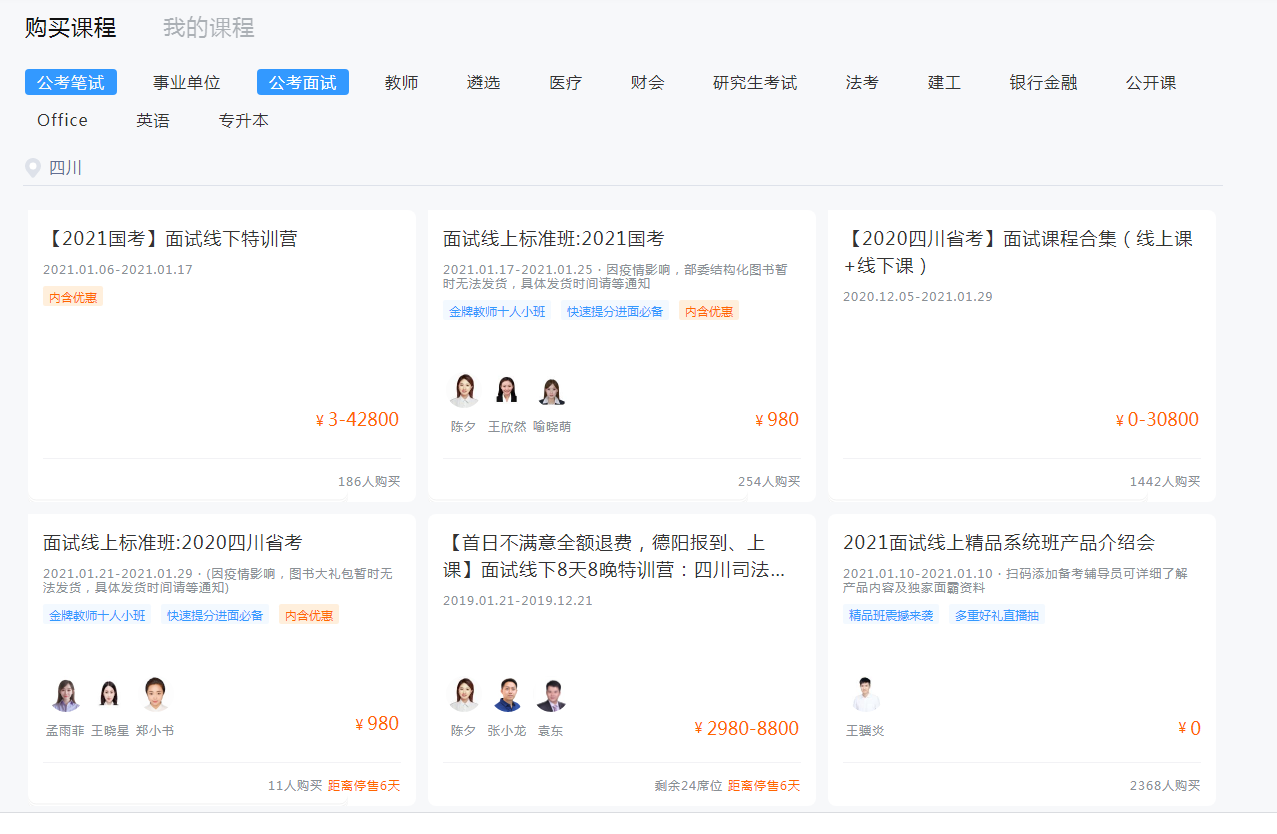Switch to the 购买课程 tab
The image size is (1277, 834).
(70, 28)
